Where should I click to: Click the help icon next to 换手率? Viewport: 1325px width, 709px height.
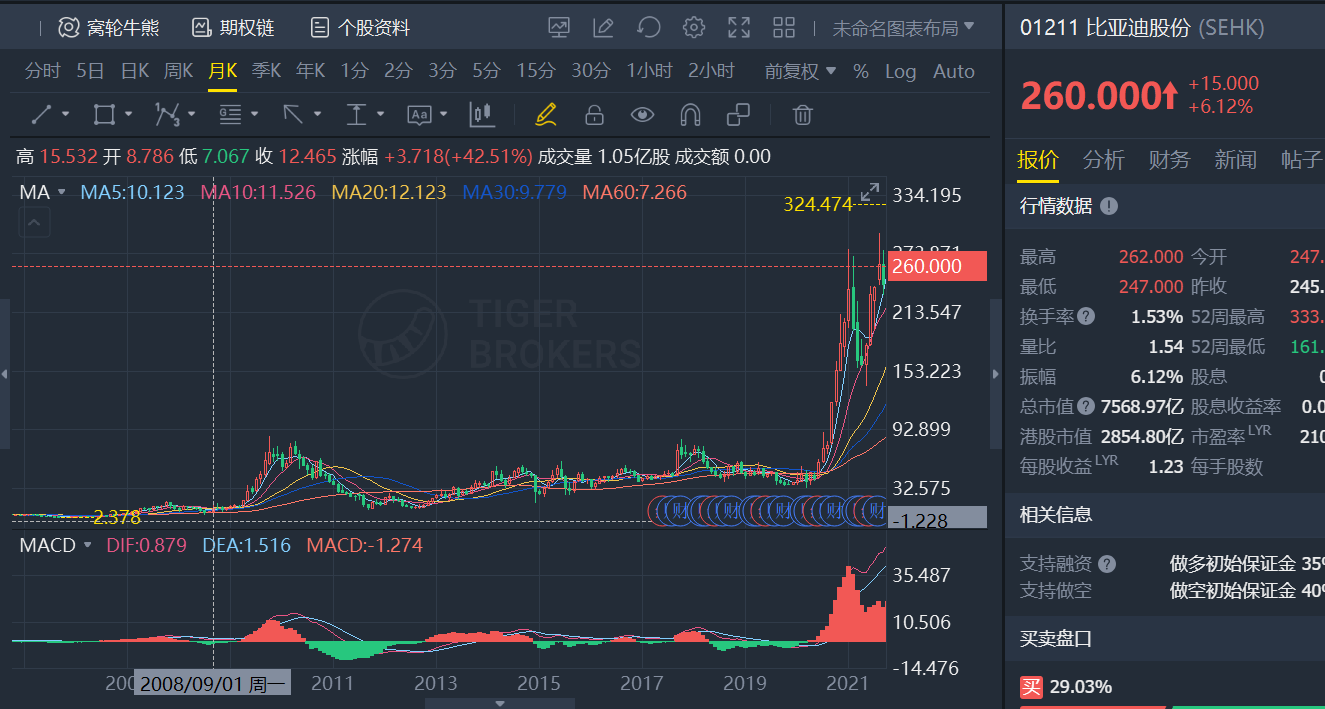pyautogui.click(x=1086, y=317)
